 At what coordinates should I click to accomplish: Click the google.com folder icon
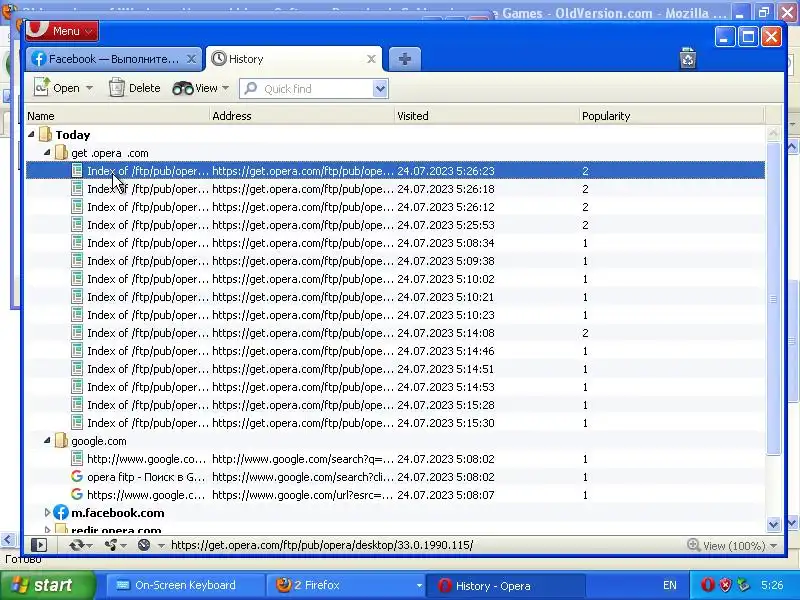pyautogui.click(x=61, y=440)
